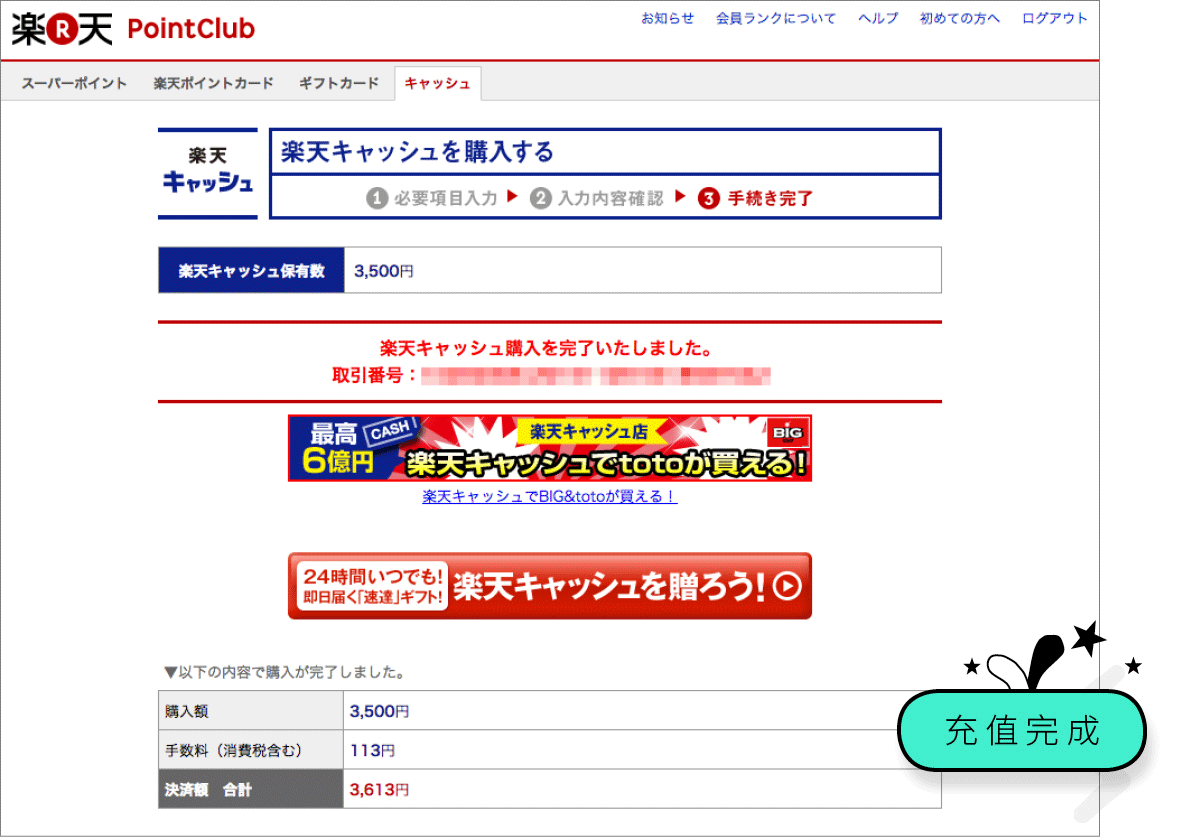
Task: Click the 3,500円 balance value
Action: tap(383, 271)
